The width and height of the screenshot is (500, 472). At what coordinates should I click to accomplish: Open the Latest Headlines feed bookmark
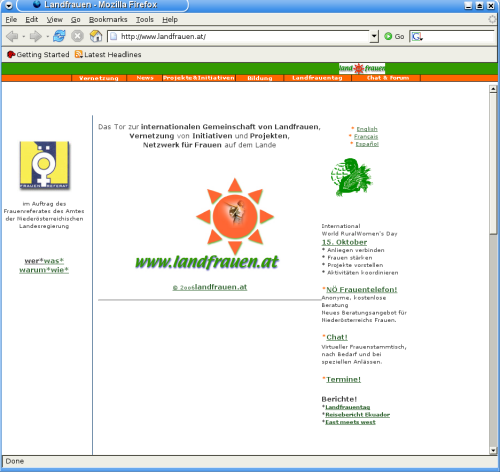tap(108, 54)
